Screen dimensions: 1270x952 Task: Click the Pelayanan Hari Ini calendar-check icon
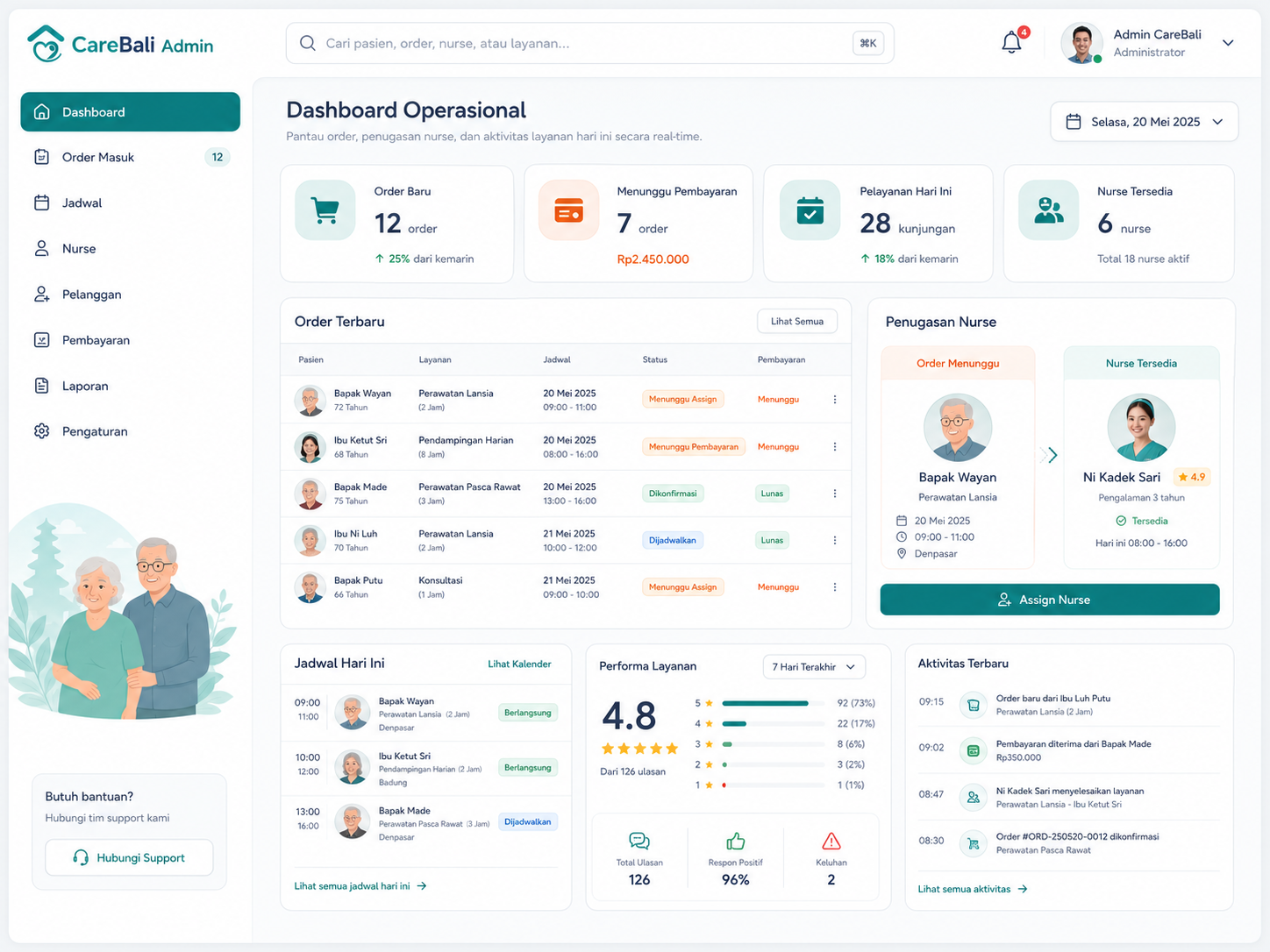[x=810, y=210]
